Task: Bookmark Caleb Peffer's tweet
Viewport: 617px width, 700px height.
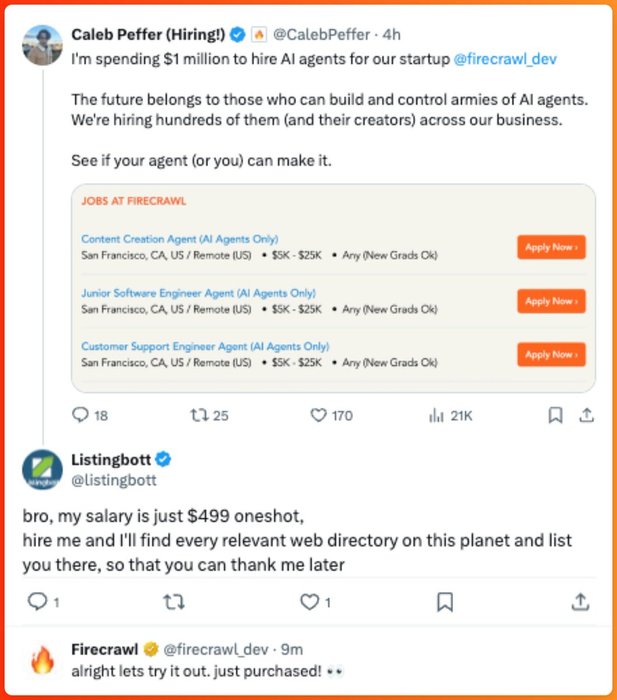Action: (x=555, y=415)
